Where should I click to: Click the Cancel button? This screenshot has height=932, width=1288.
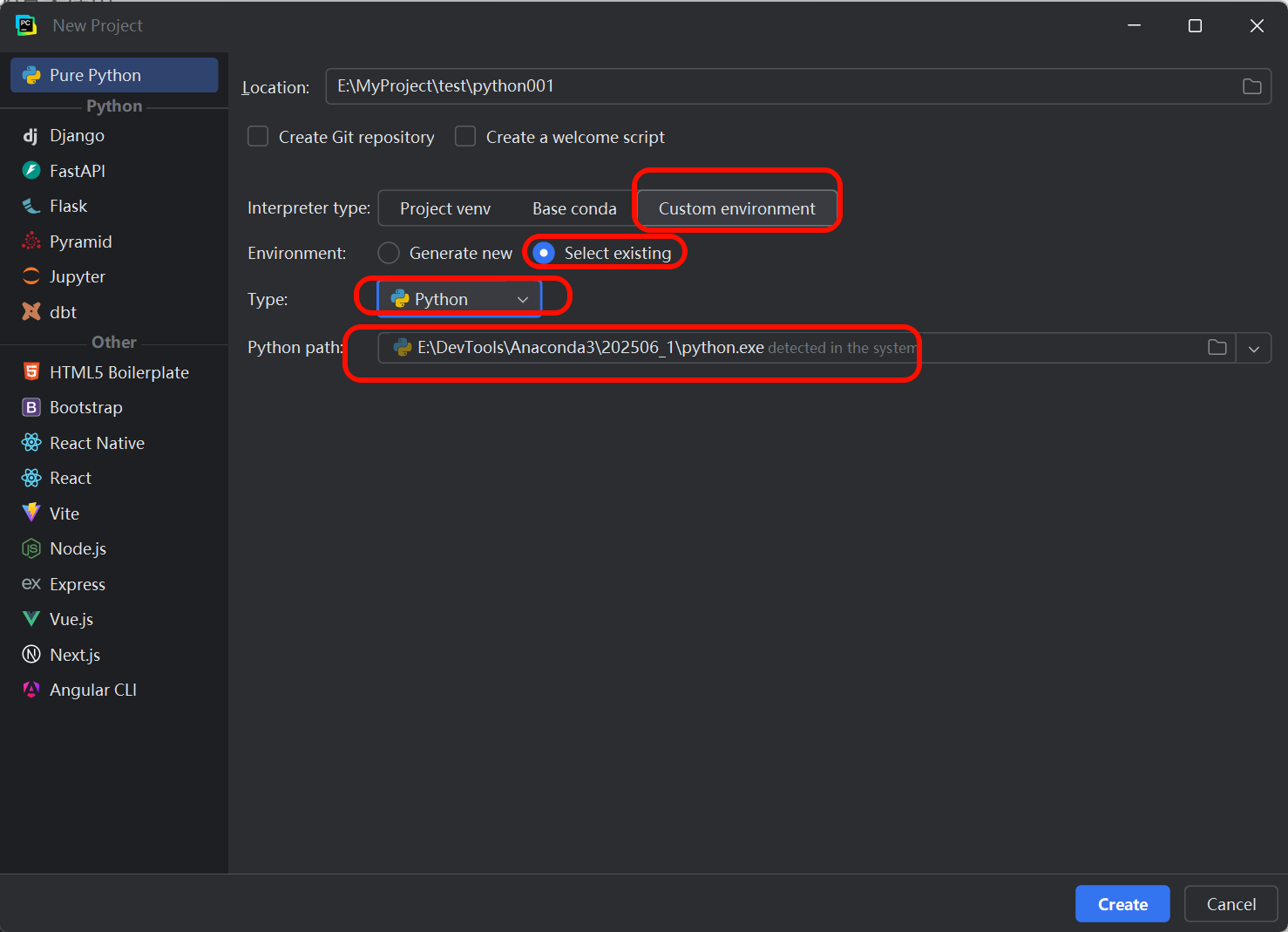[1231, 904]
